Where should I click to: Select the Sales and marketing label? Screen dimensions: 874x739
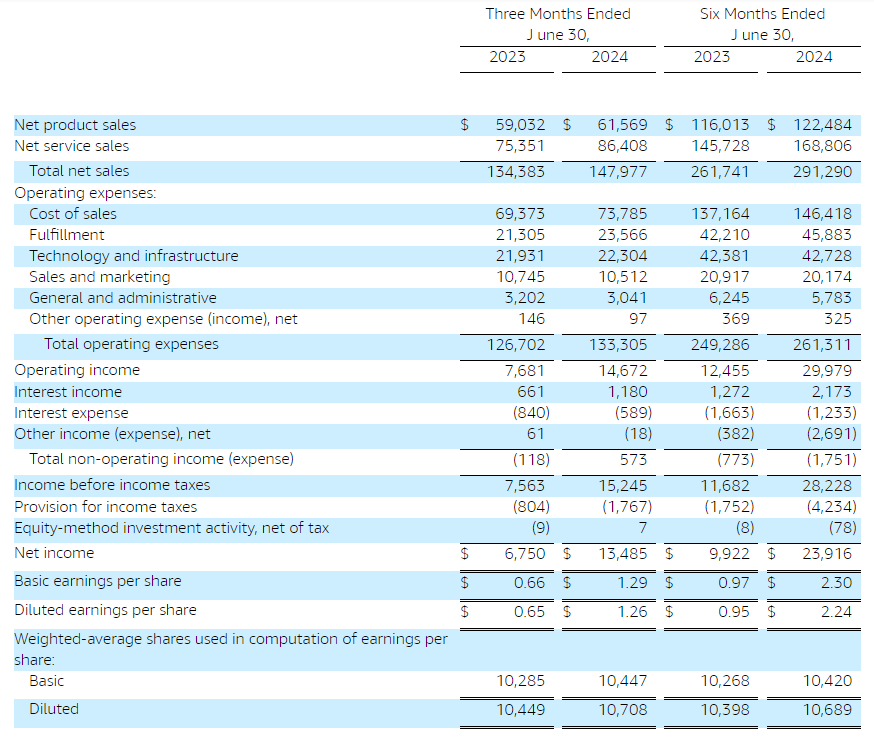click(100, 277)
